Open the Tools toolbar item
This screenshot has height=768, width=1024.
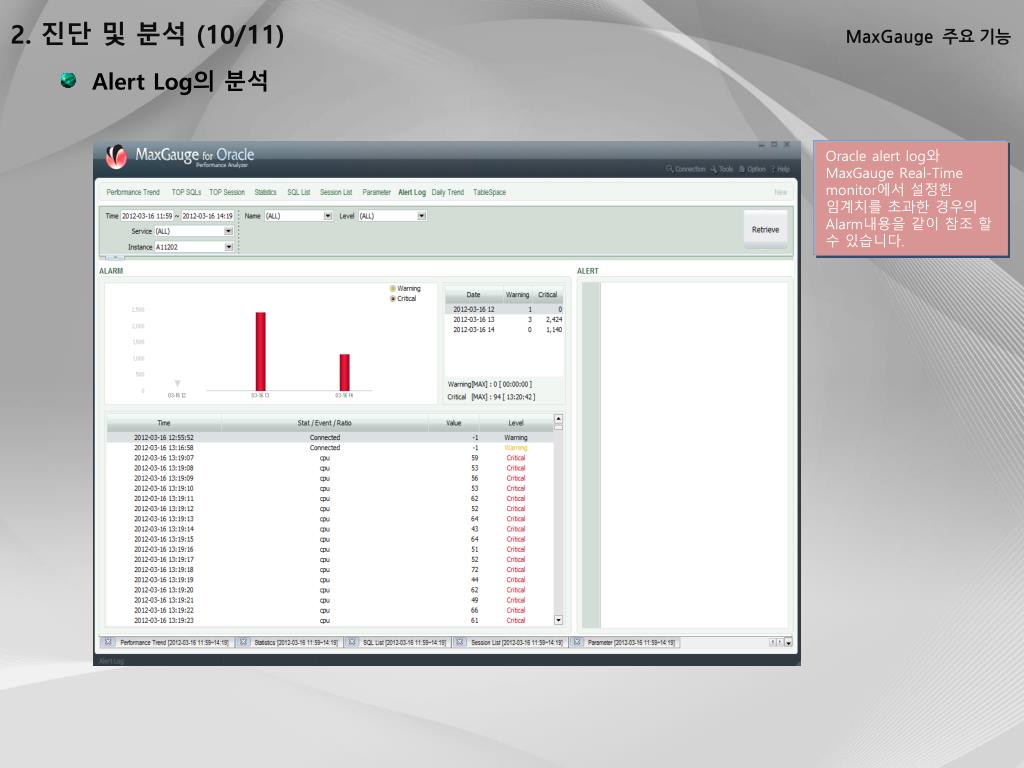(722, 169)
